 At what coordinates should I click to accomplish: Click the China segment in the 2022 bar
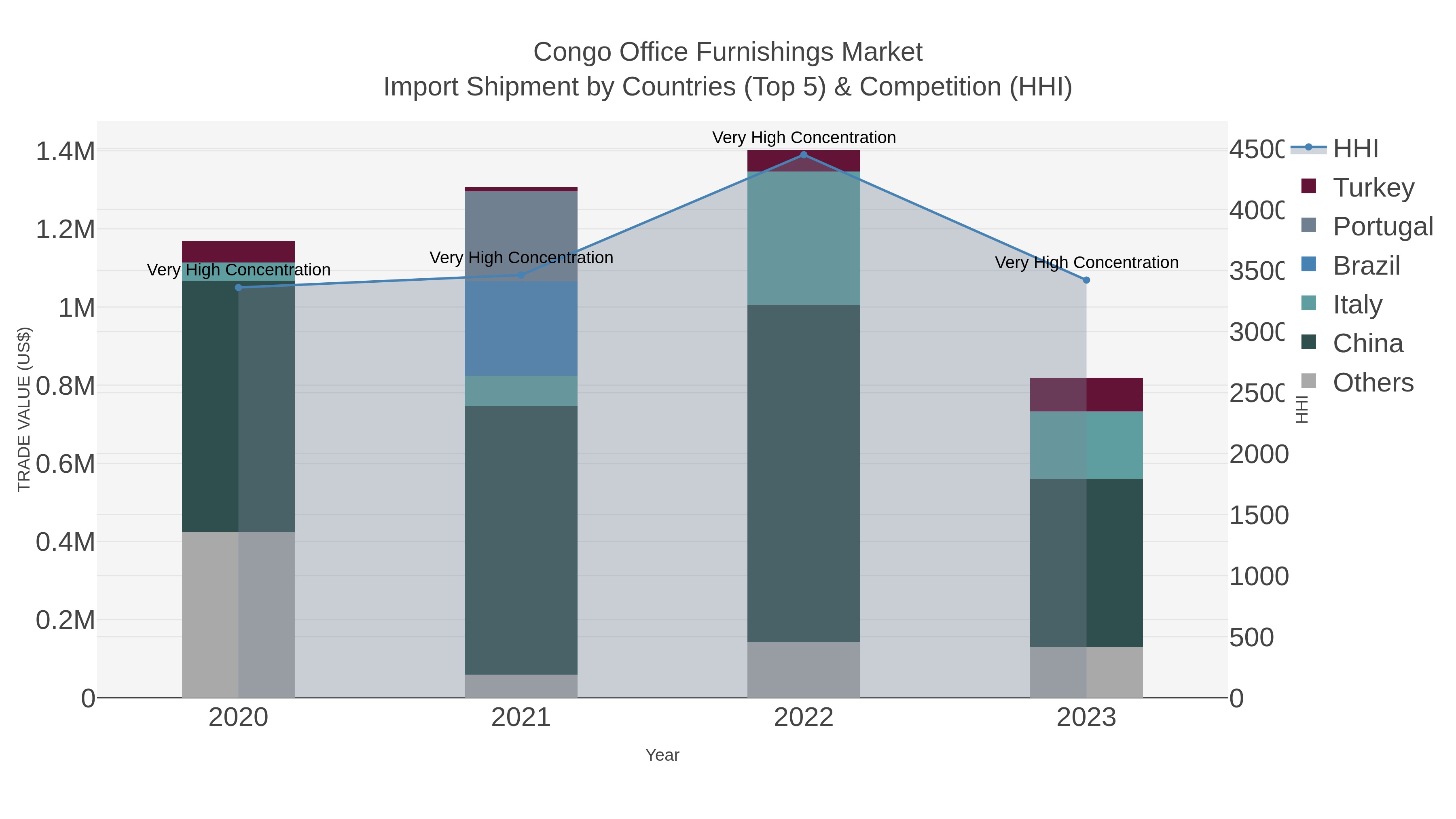pos(804,474)
